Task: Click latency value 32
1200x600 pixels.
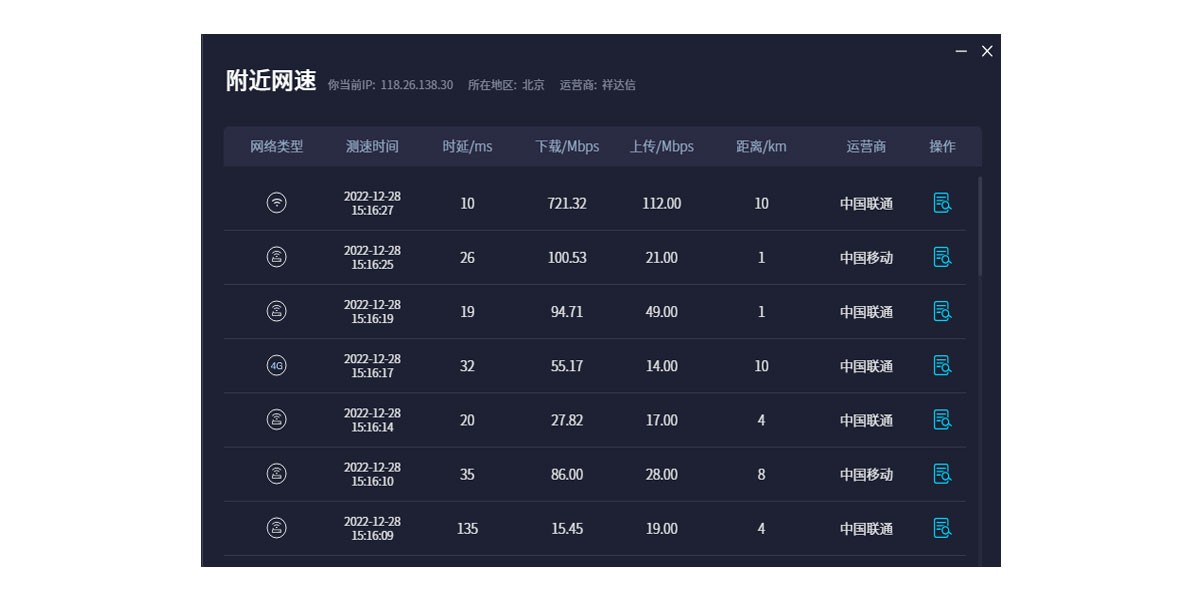Action: coord(467,365)
